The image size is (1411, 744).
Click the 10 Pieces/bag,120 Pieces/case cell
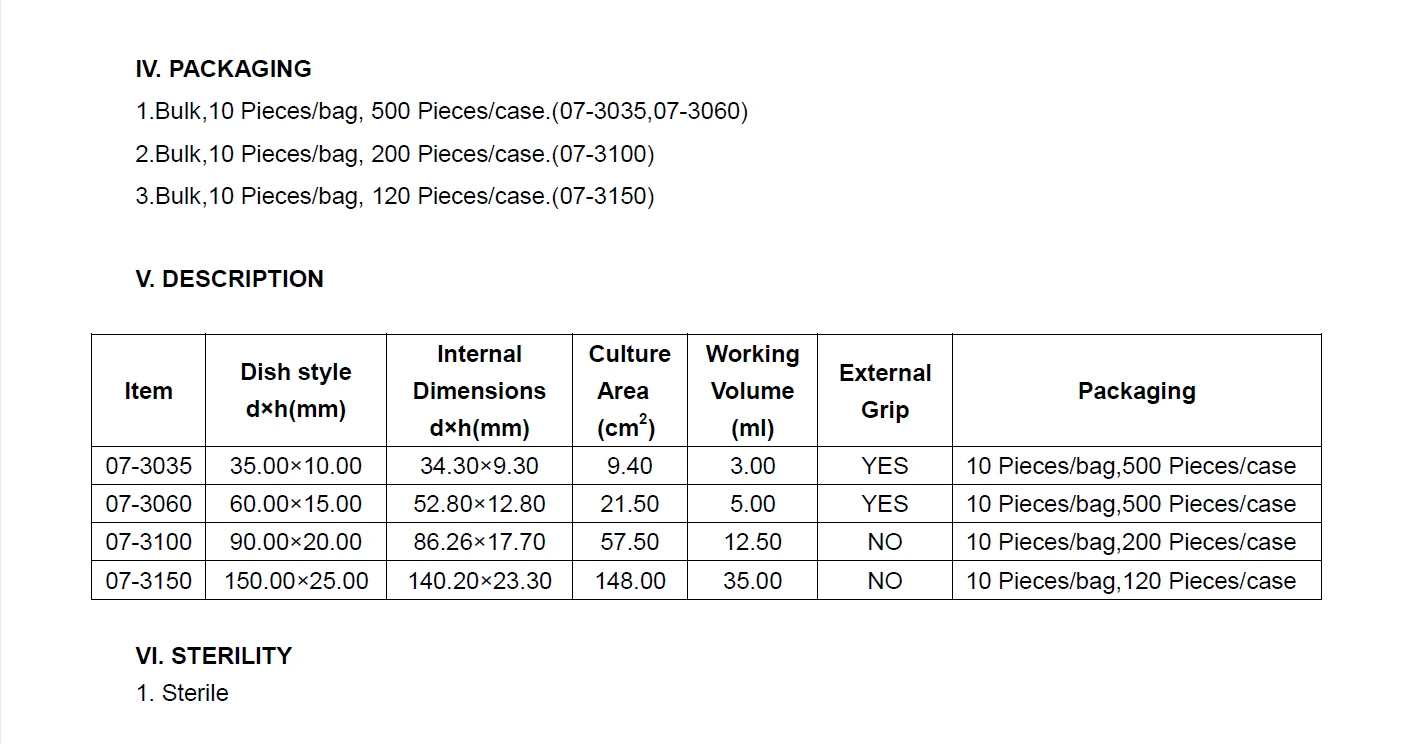1137,581
